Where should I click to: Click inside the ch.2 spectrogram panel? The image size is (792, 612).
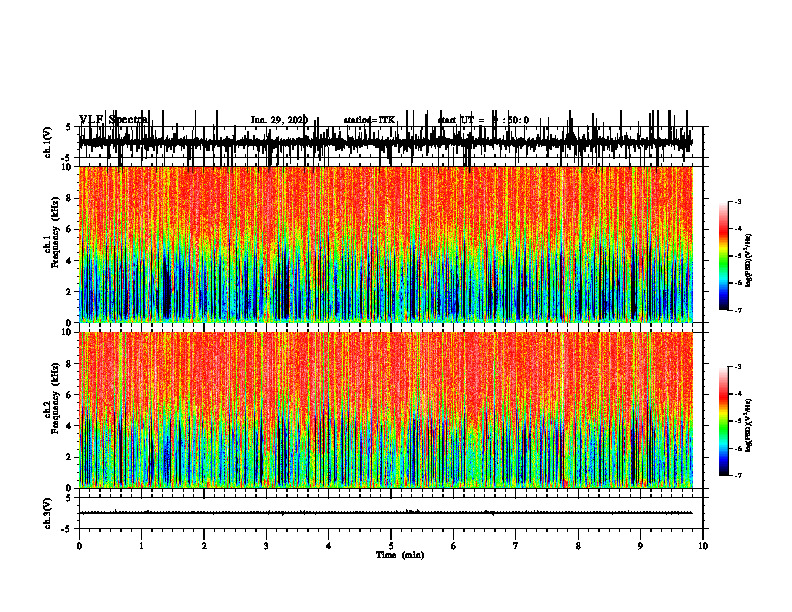tap(386, 410)
